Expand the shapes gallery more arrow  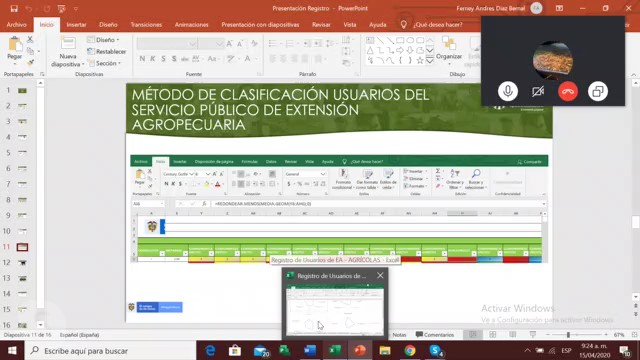430,61
